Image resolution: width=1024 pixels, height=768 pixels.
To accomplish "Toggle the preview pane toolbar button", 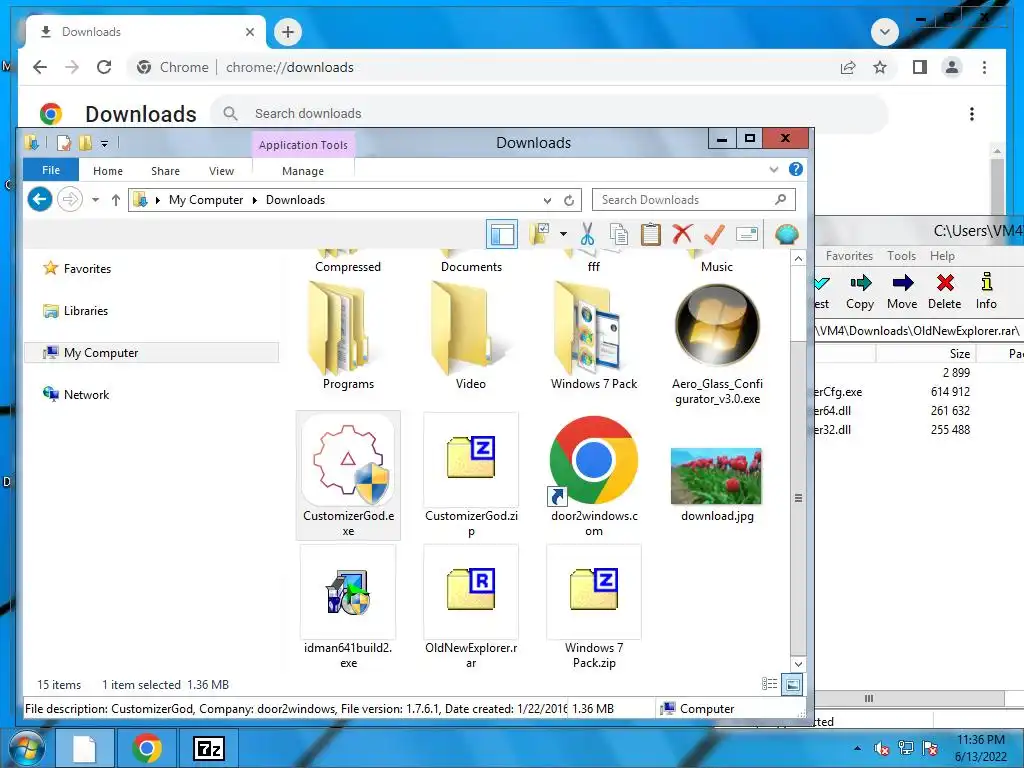I will (x=502, y=234).
